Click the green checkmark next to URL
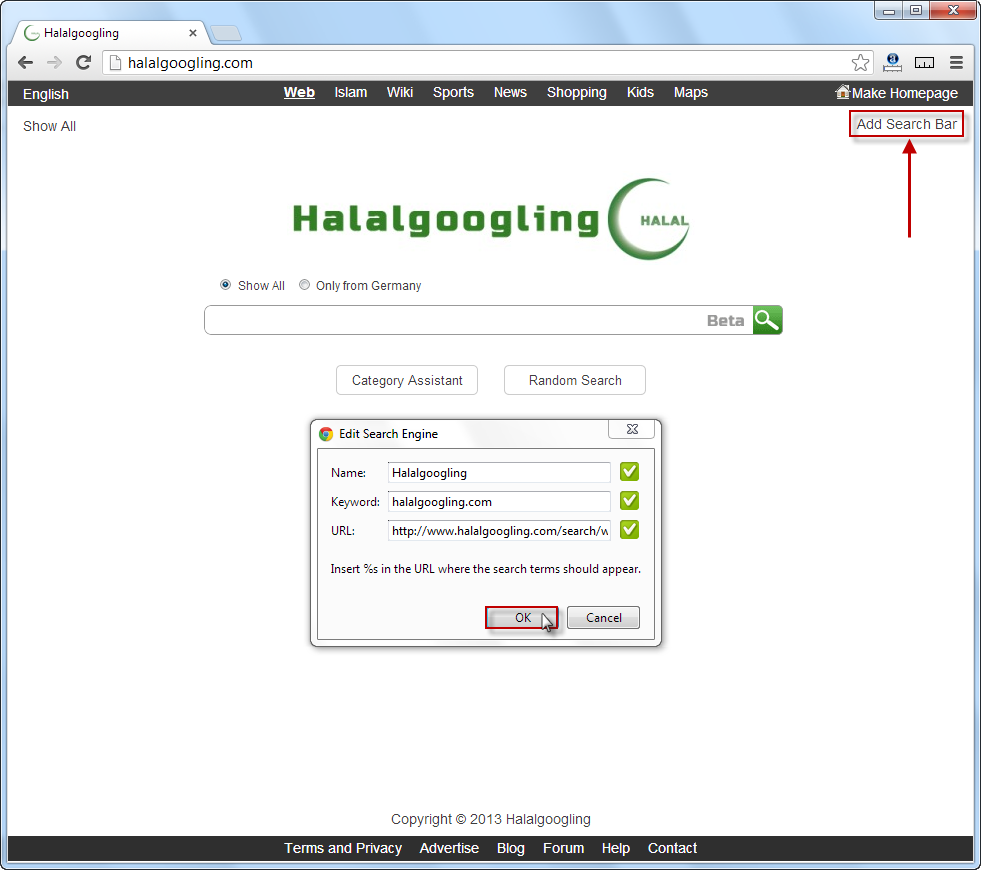The image size is (981, 870). pos(629,530)
